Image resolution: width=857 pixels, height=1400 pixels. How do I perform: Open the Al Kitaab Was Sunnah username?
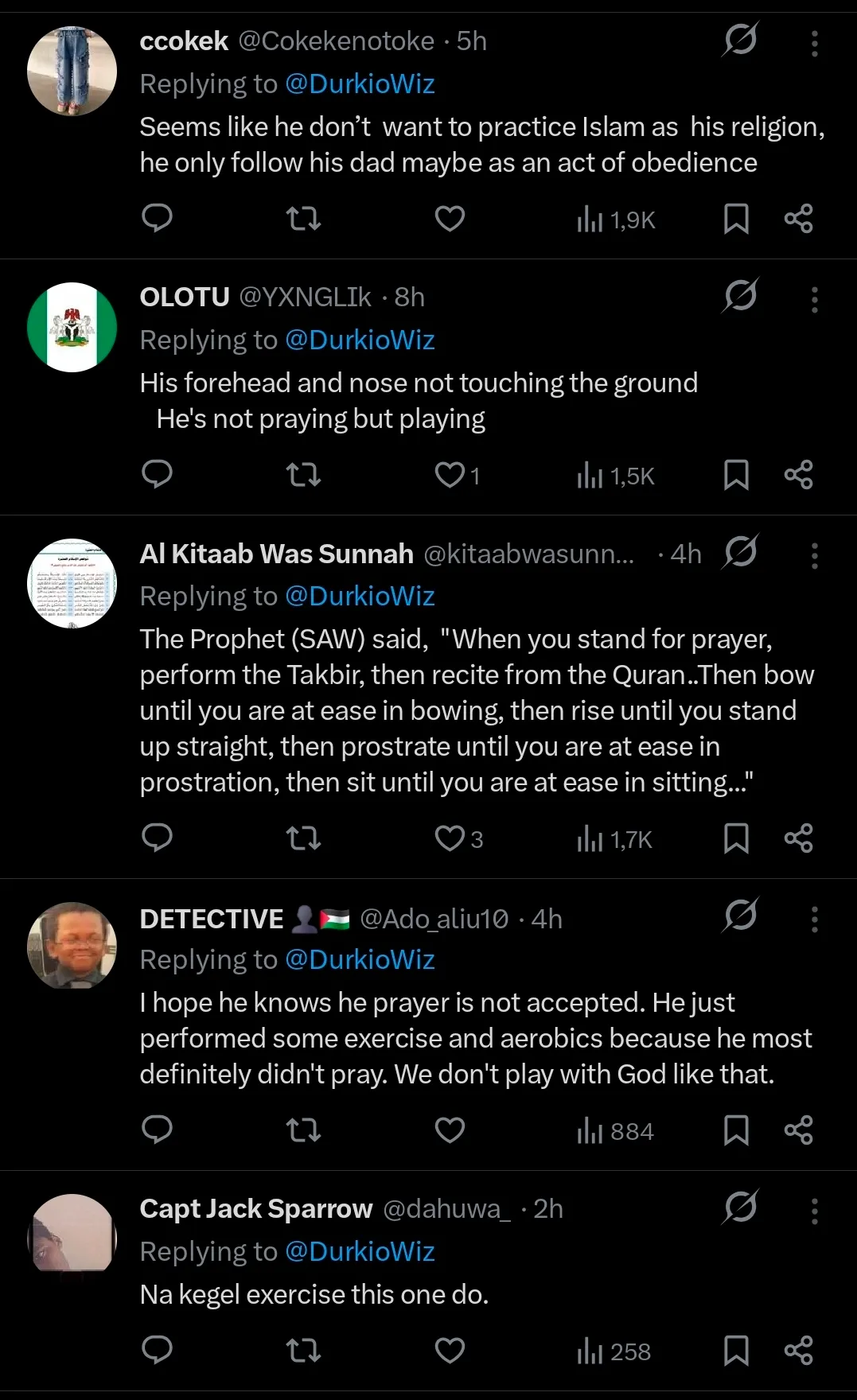[x=276, y=554]
